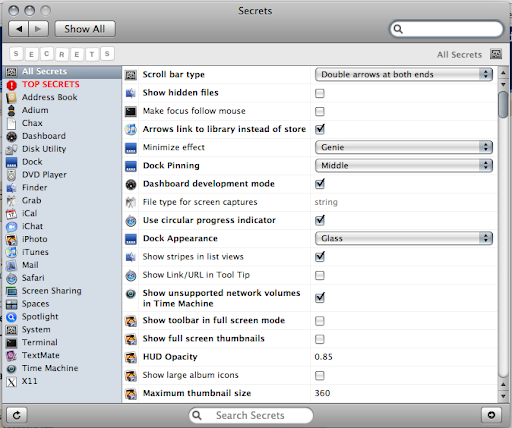
Task: Click the Safari compass icon in sidebar
Action: 11,278
